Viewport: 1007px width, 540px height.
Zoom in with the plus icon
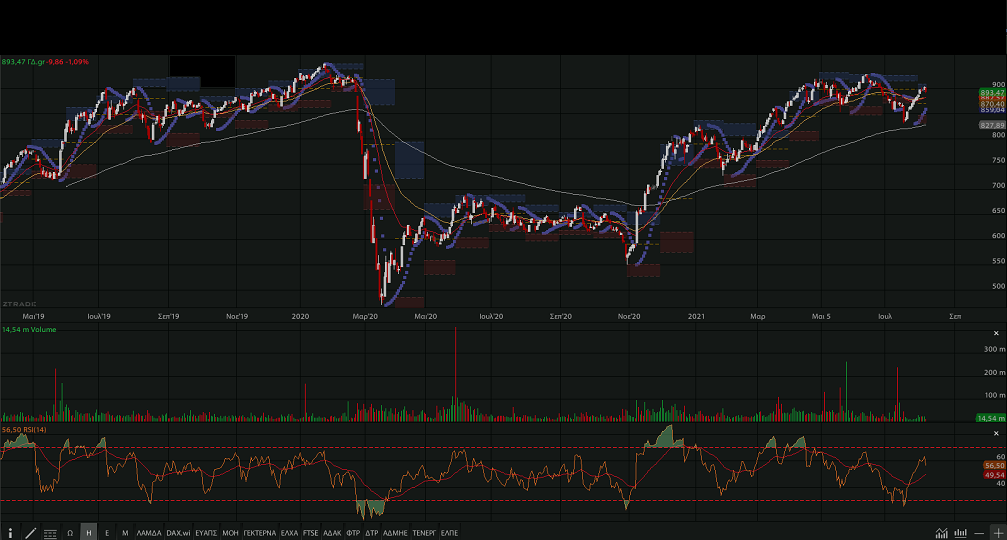coord(996,533)
